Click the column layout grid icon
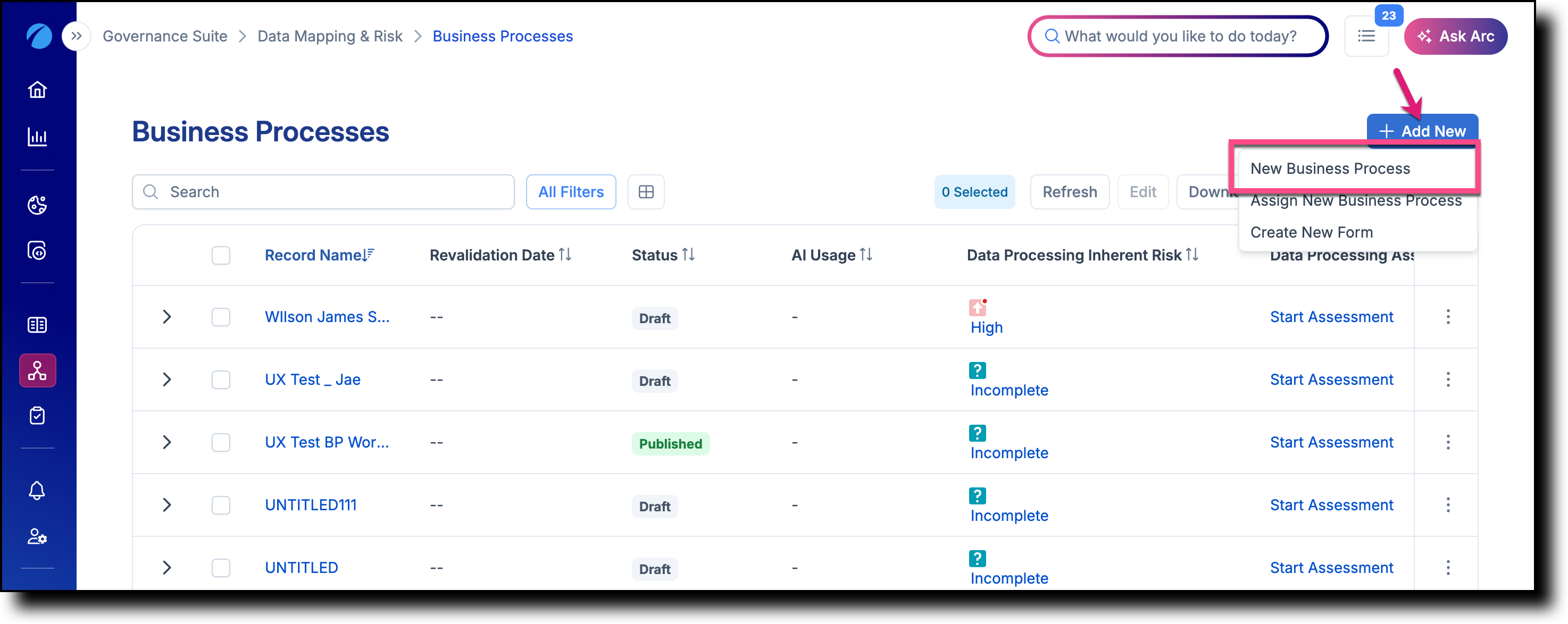Screen dimensions: 1568x624 point(646,192)
